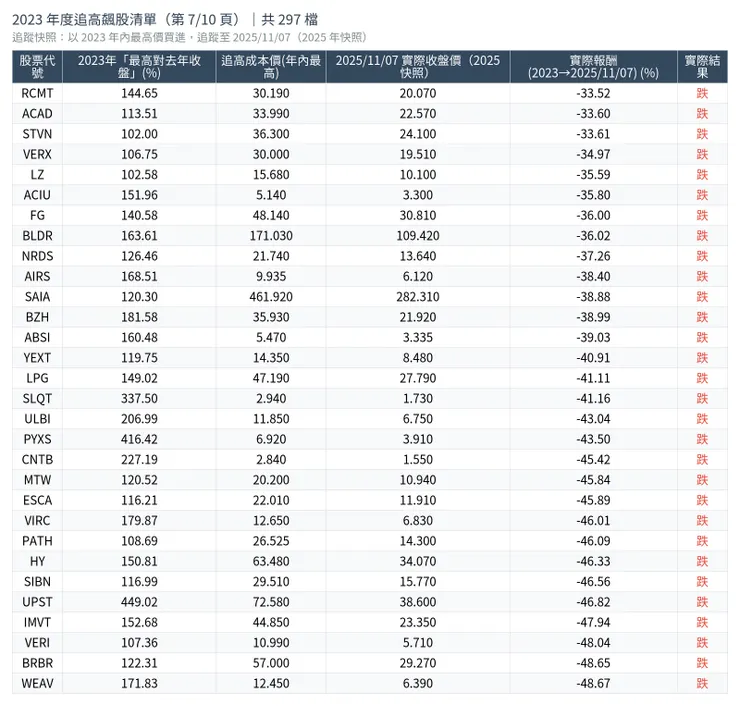The width and height of the screenshot is (740, 706).
Task: Click the 2025/11/07 實際收盤價 column header
Action: (418, 67)
